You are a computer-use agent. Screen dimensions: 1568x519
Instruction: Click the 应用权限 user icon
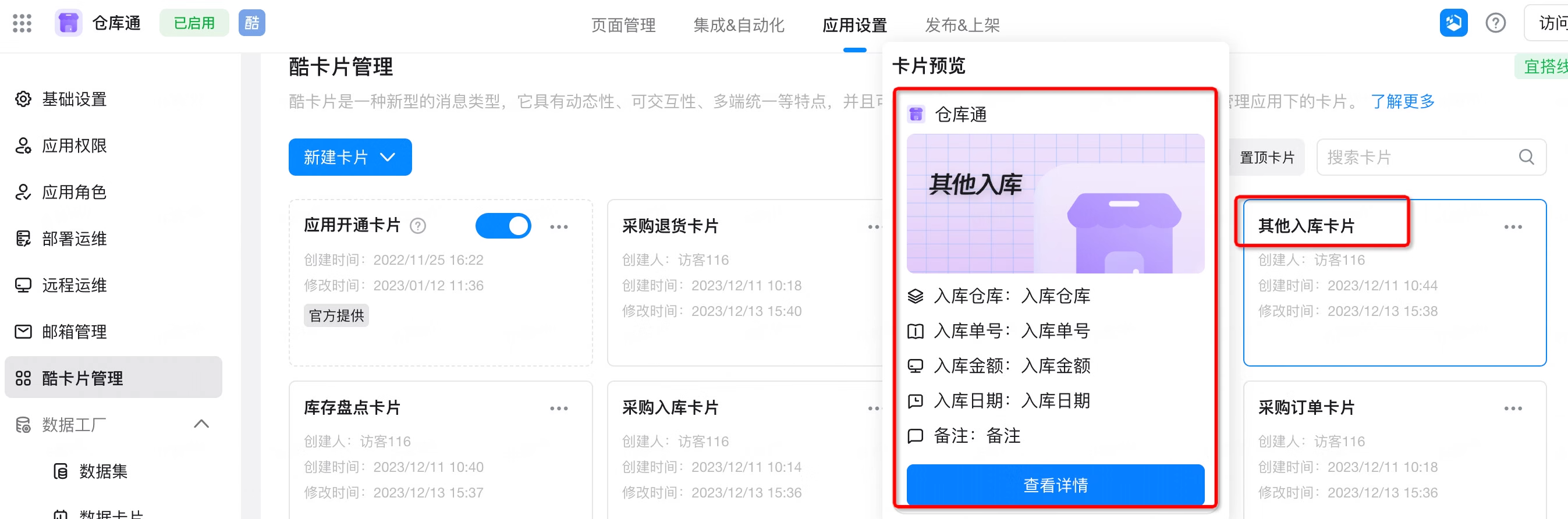tap(23, 145)
